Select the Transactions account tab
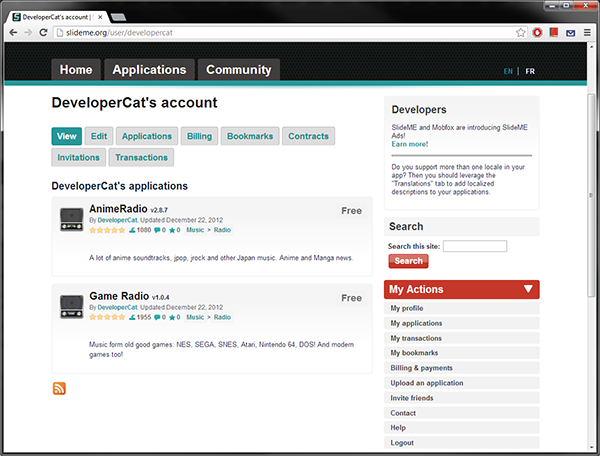Viewport: 600px width, 456px height. coord(141,158)
